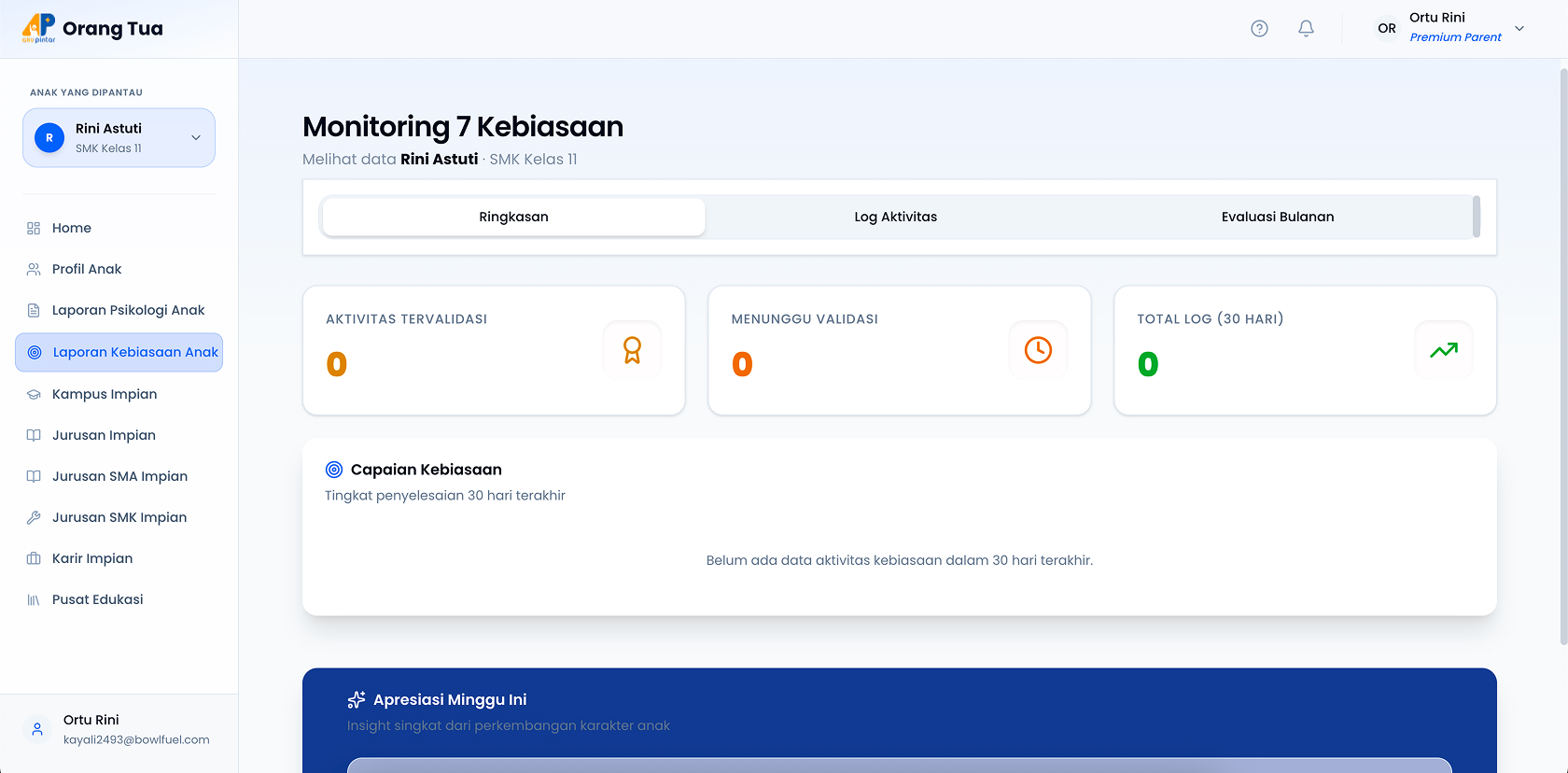Open Laporan Psikologi Anak menu item
Screen dimensions: 1568x773
pyautogui.click(x=119, y=311)
